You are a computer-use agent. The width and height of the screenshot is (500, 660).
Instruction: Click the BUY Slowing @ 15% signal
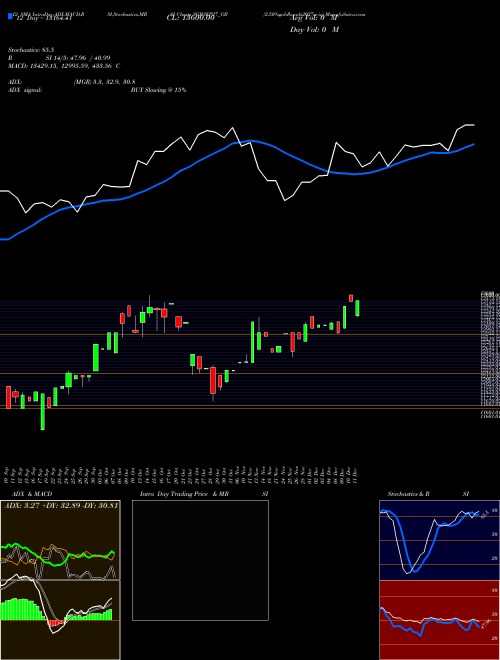coord(158,90)
